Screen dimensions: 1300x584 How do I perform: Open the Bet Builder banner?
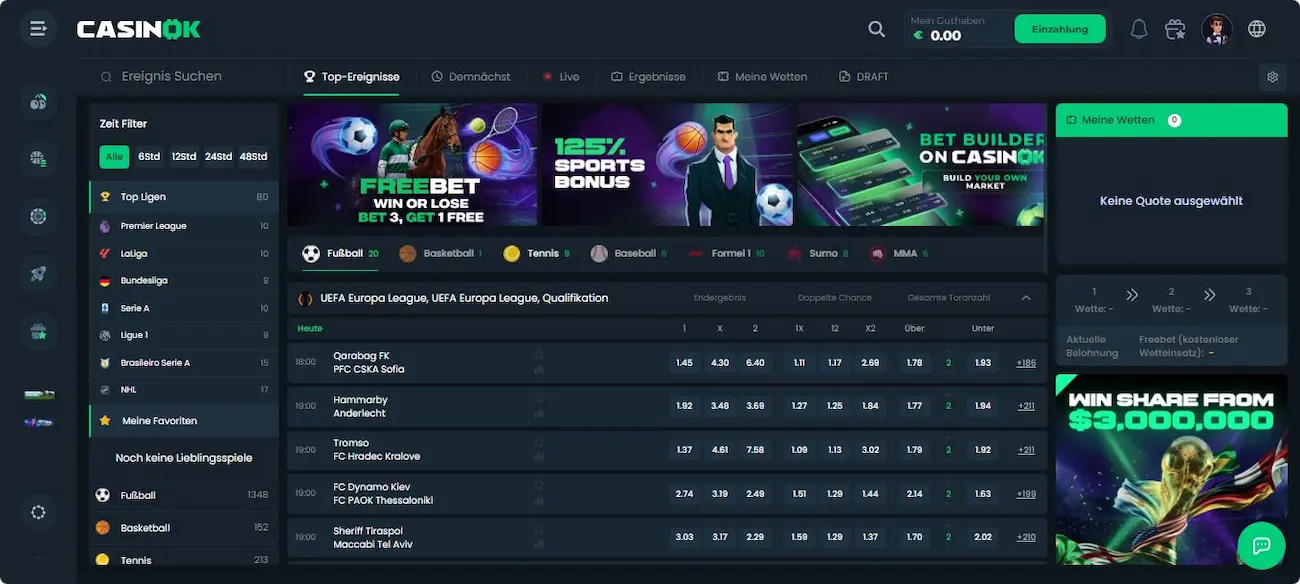click(921, 165)
